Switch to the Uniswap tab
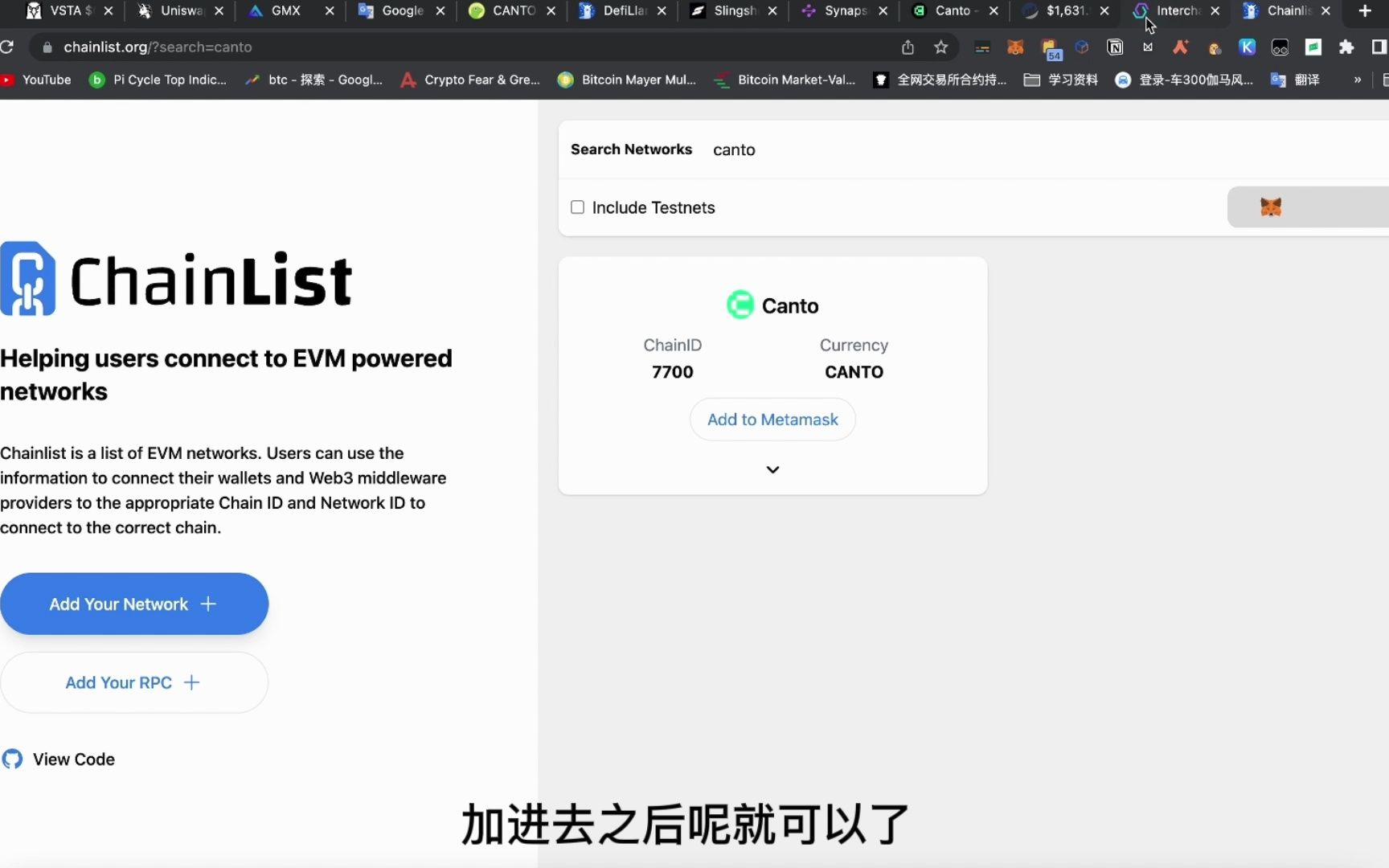The width and height of the screenshot is (1389, 868). click(x=181, y=10)
